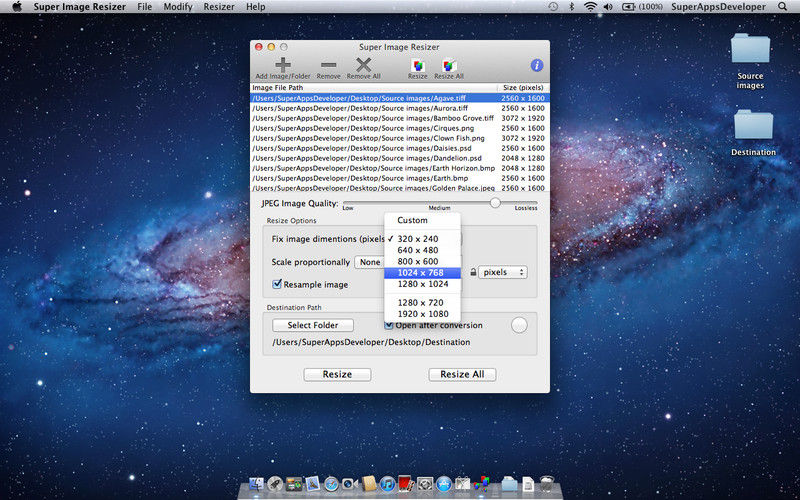Open the Apple menu
Image resolution: width=800 pixels, height=500 pixels.
[17, 7]
